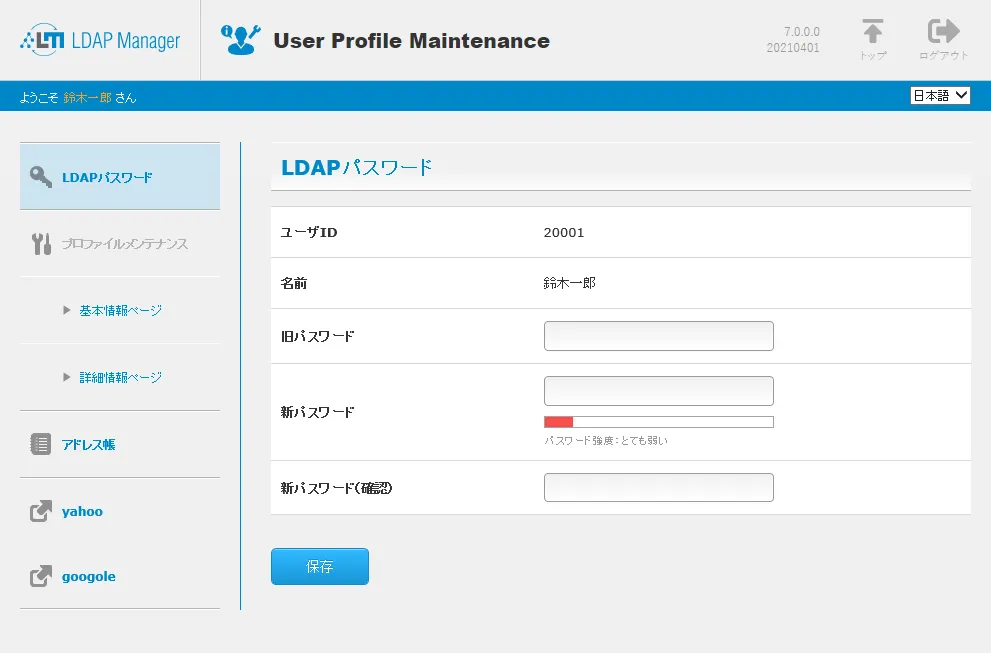Click the user ID value 20001
This screenshot has width=991, height=653.
coord(564,233)
